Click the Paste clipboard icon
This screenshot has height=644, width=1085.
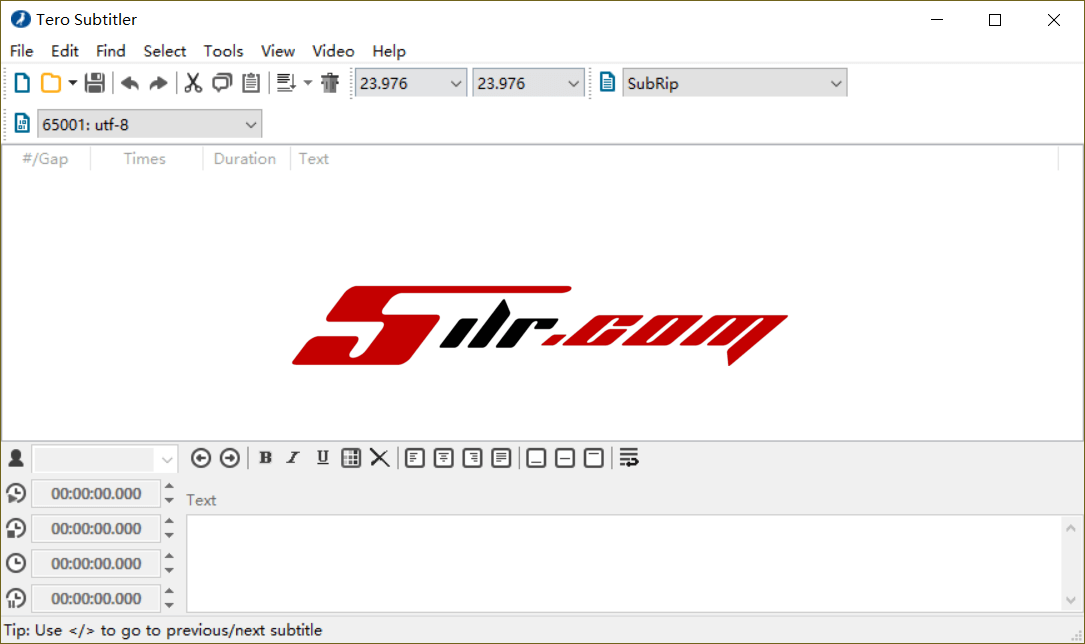click(x=251, y=84)
